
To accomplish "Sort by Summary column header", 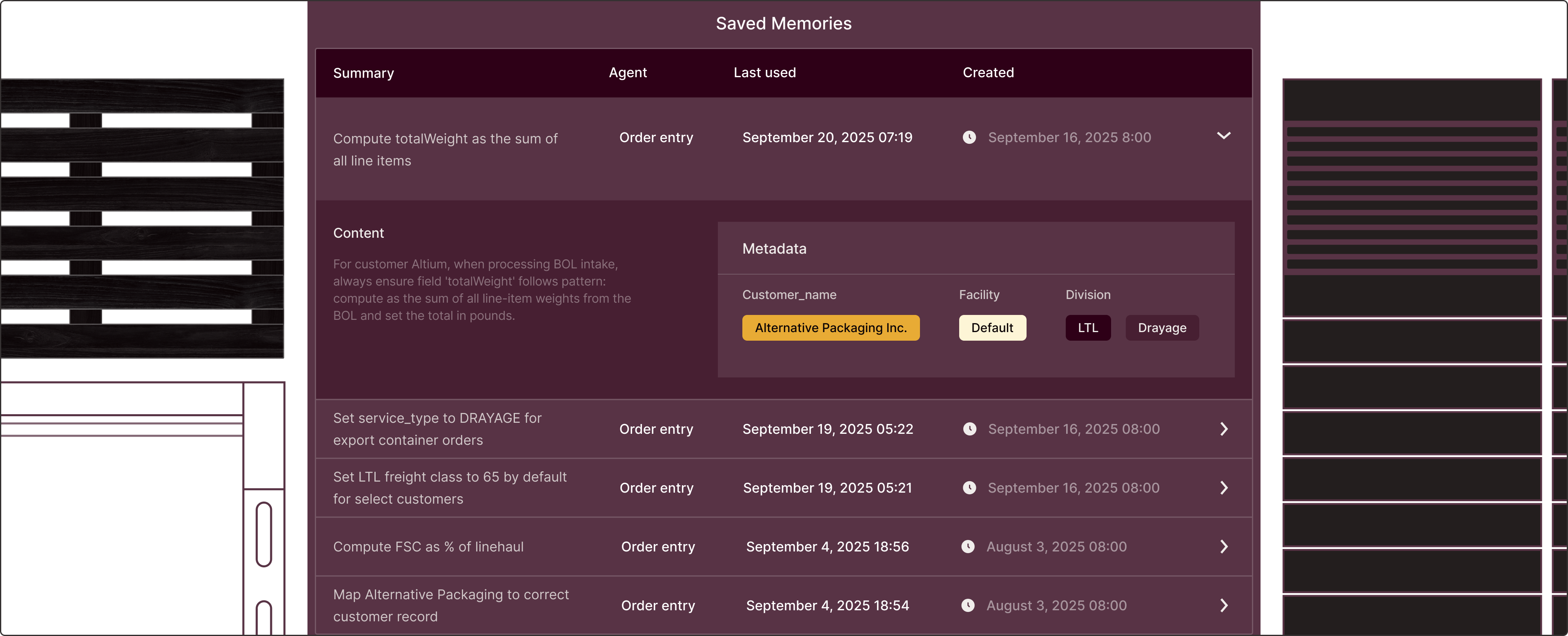I will (x=363, y=73).
